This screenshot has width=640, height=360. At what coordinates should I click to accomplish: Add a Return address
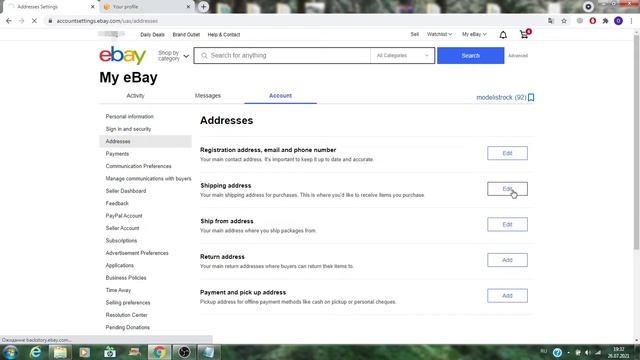click(x=507, y=260)
